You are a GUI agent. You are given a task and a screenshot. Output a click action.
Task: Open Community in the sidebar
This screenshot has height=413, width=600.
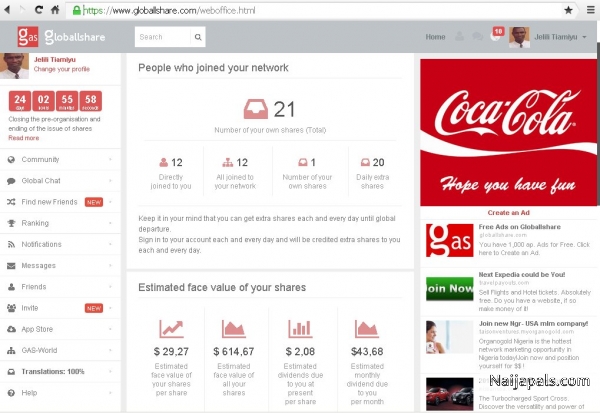60,160
